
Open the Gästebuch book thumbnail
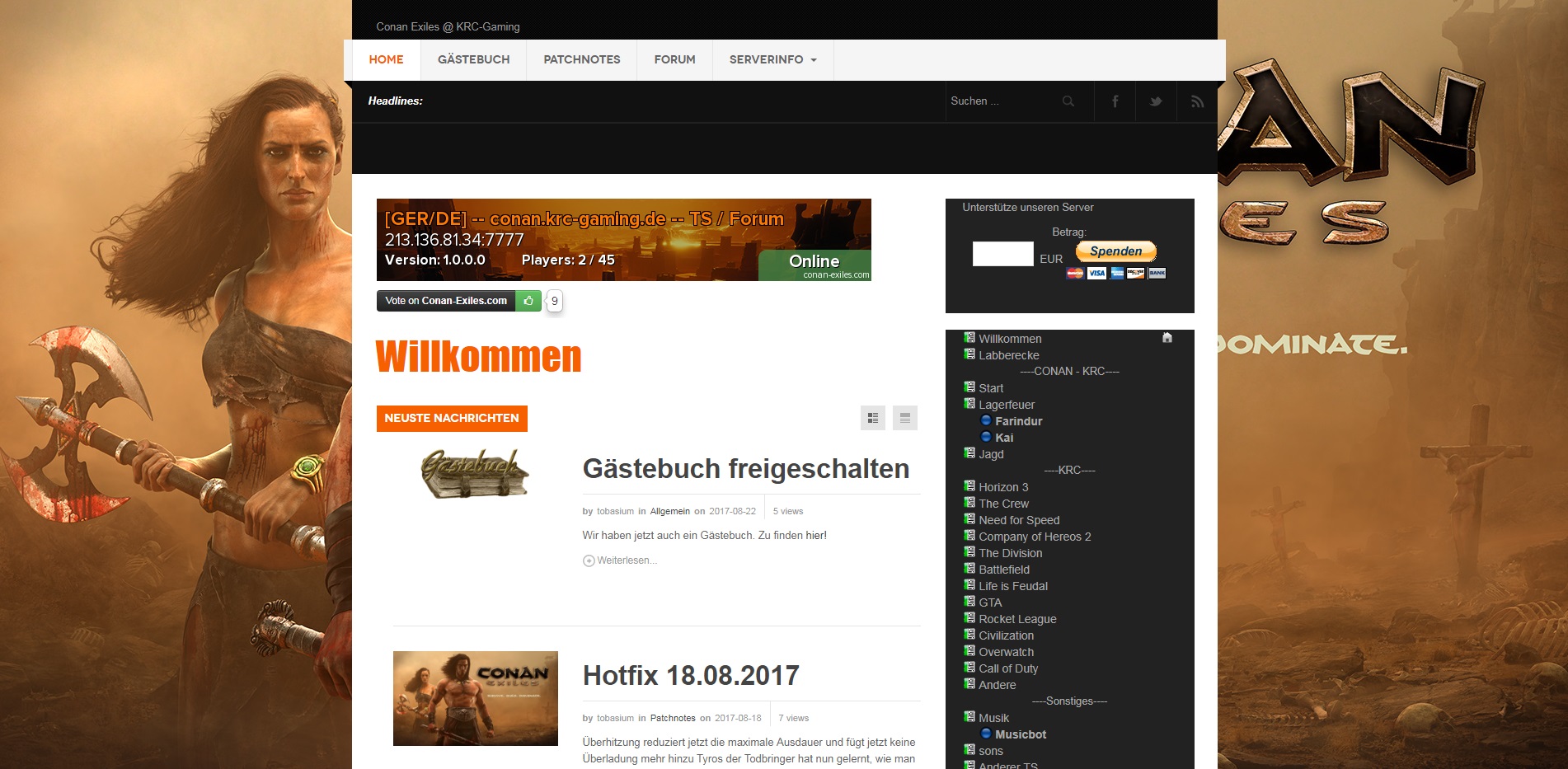475,474
